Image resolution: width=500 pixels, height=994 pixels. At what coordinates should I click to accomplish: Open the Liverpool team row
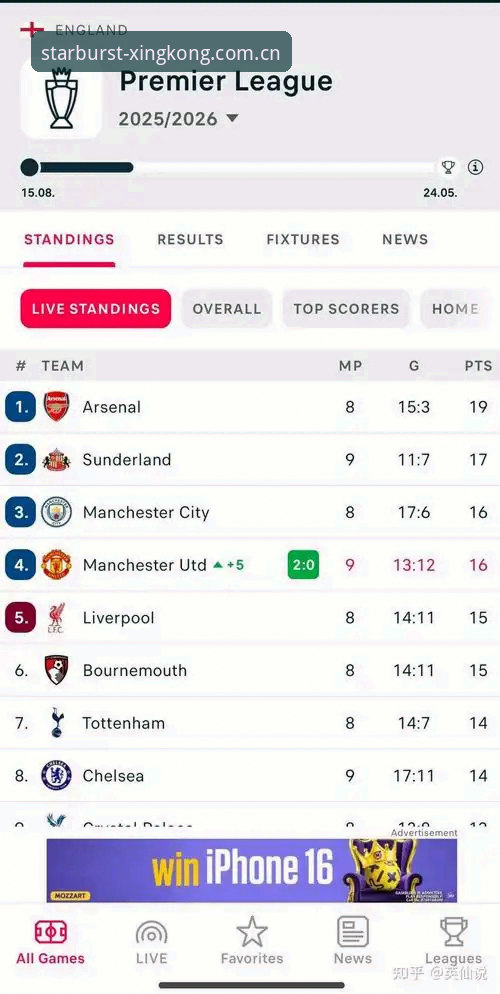click(250, 618)
